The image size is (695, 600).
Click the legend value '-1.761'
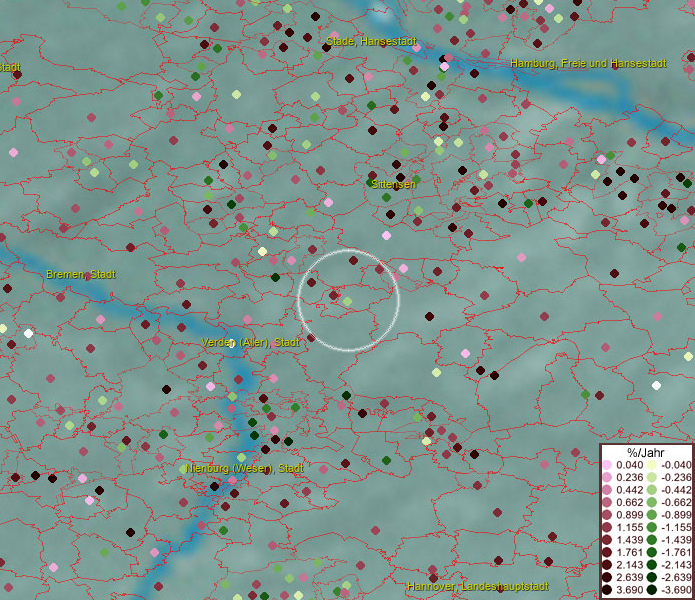676,553
